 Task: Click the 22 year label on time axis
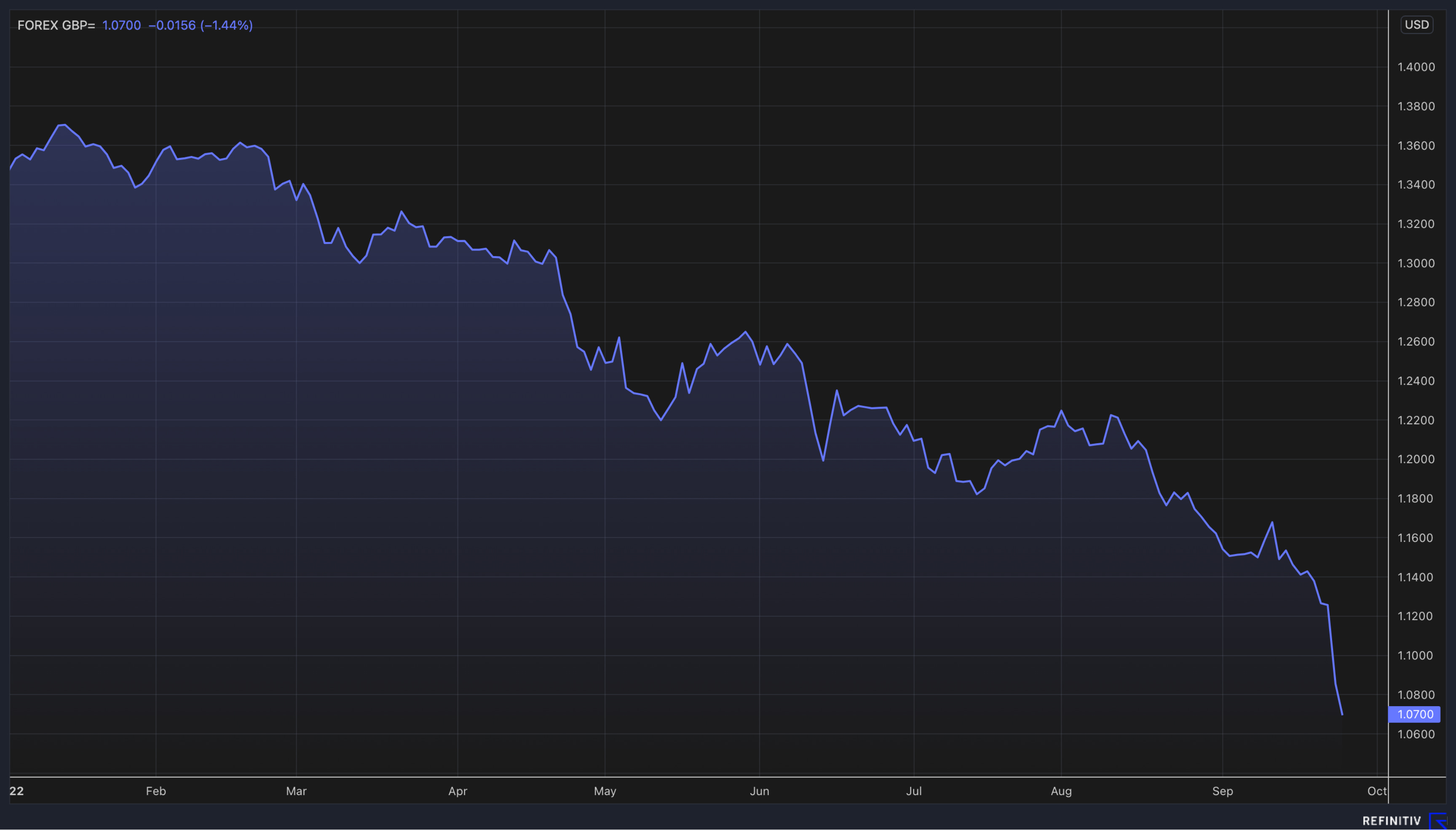[x=16, y=791]
